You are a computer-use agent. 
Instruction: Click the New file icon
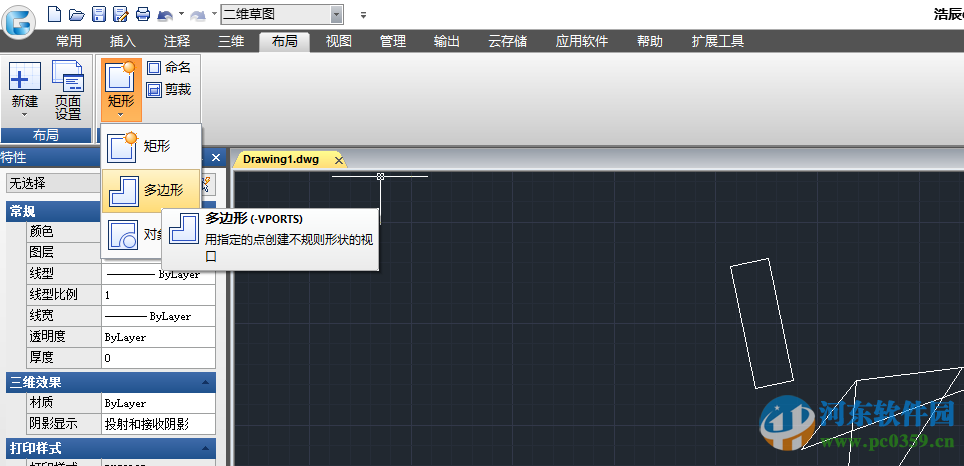(54, 14)
